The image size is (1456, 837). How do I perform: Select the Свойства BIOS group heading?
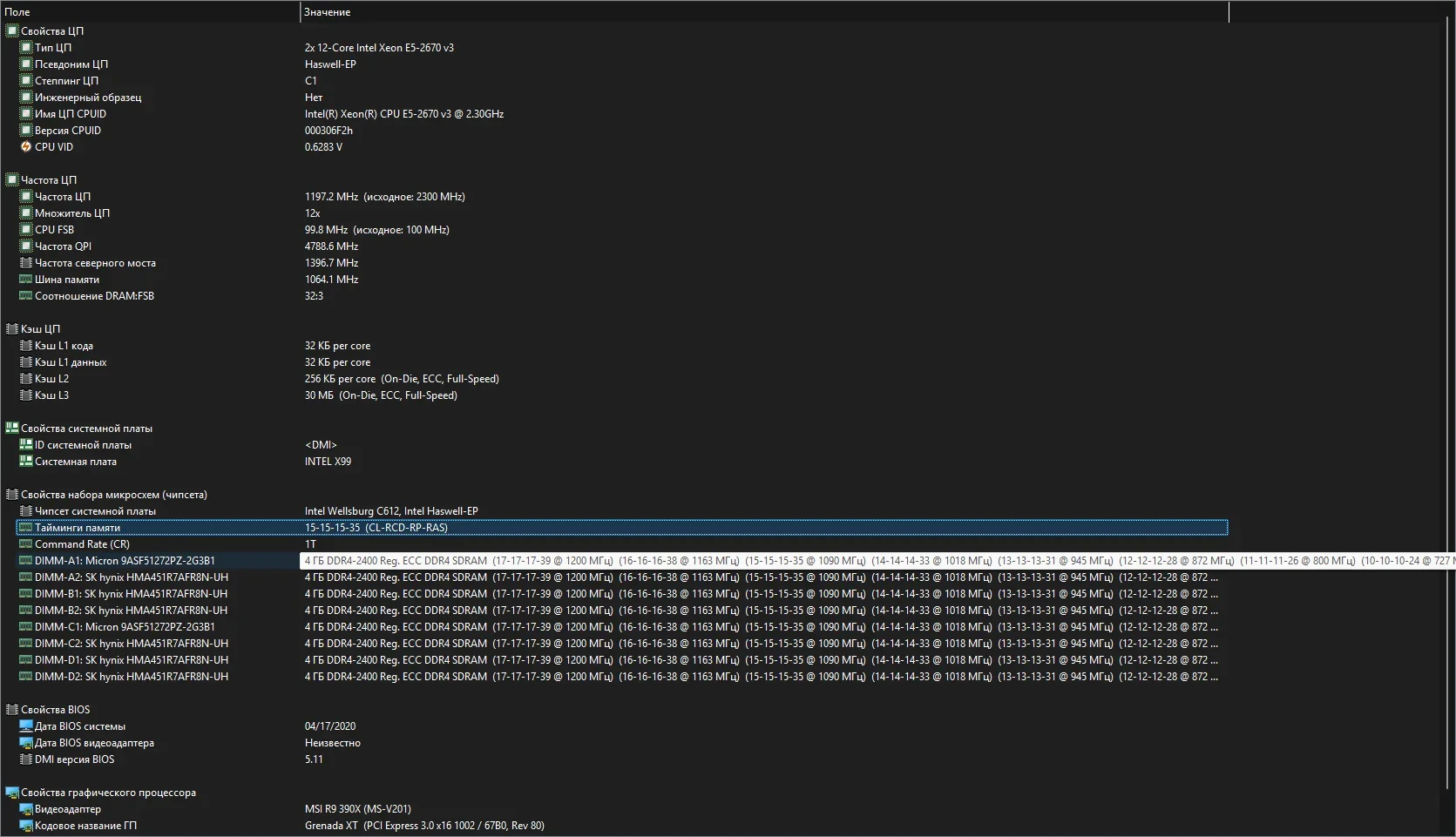click(55, 710)
